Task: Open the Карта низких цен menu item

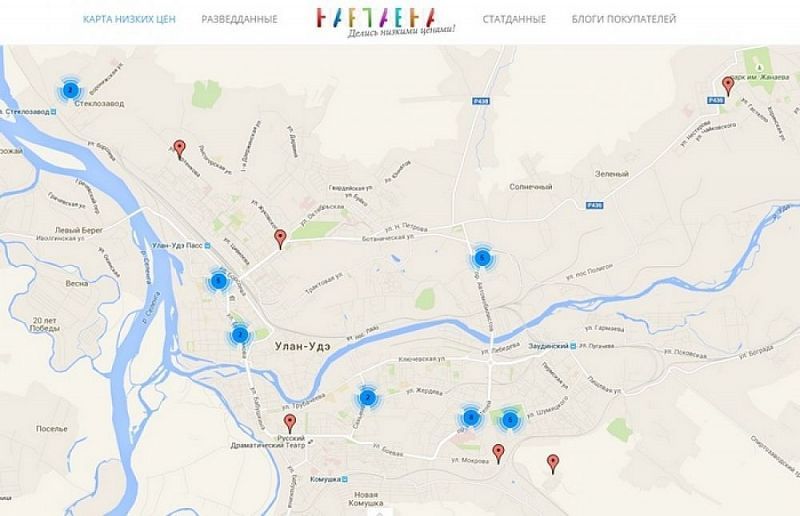Action: (129, 19)
